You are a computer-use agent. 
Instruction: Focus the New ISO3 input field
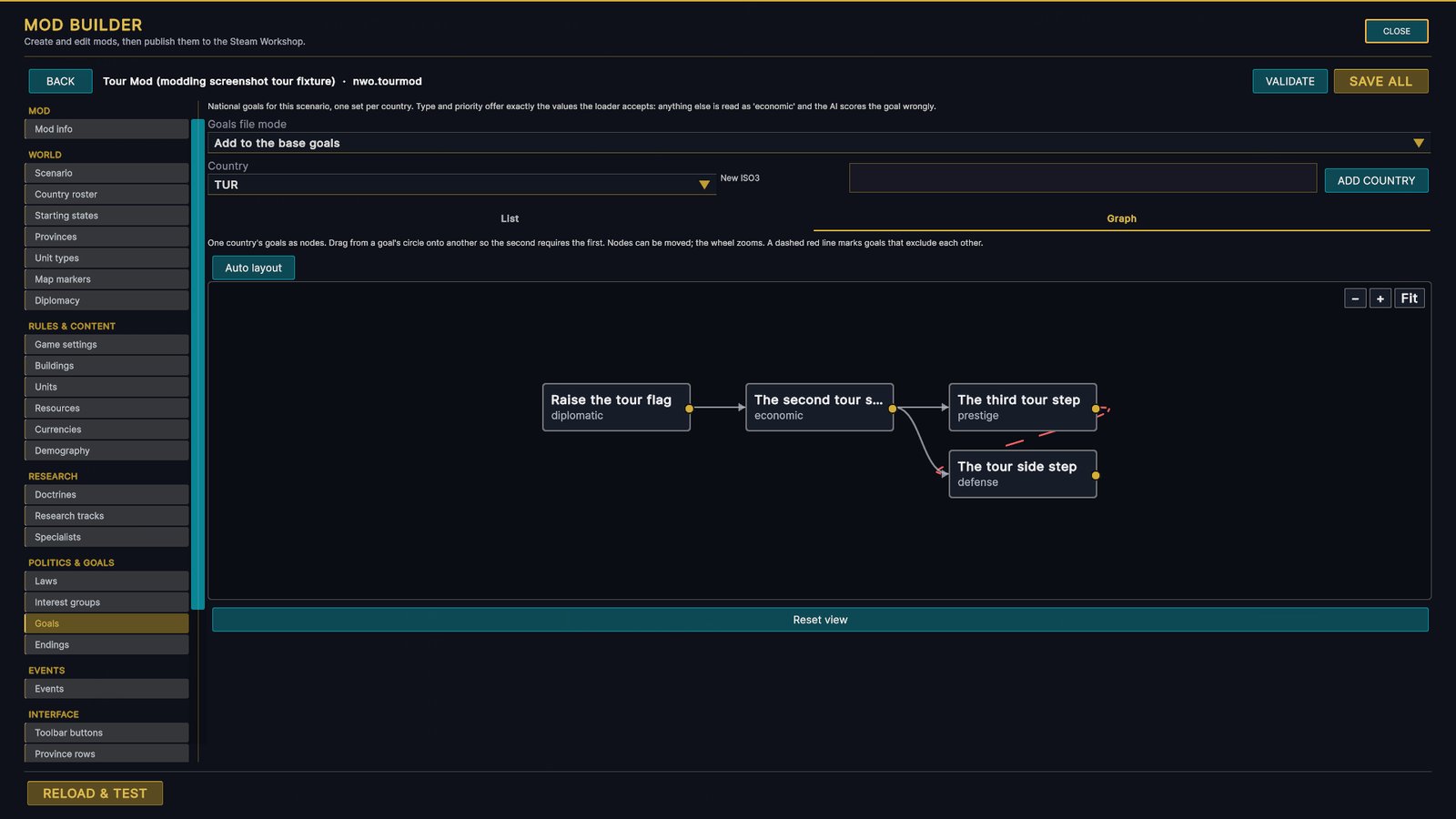coord(1082,178)
